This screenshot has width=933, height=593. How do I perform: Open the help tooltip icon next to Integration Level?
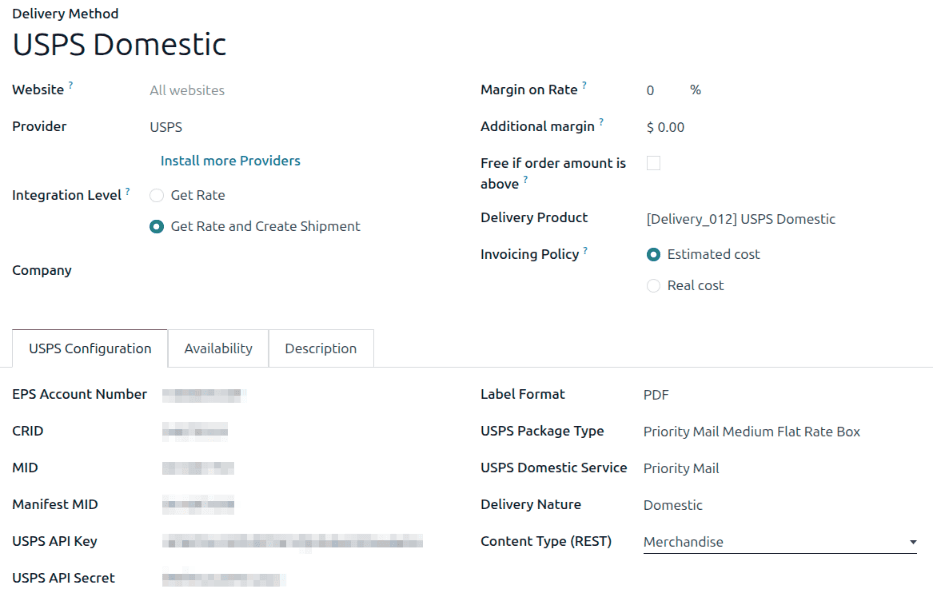[127, 191]
